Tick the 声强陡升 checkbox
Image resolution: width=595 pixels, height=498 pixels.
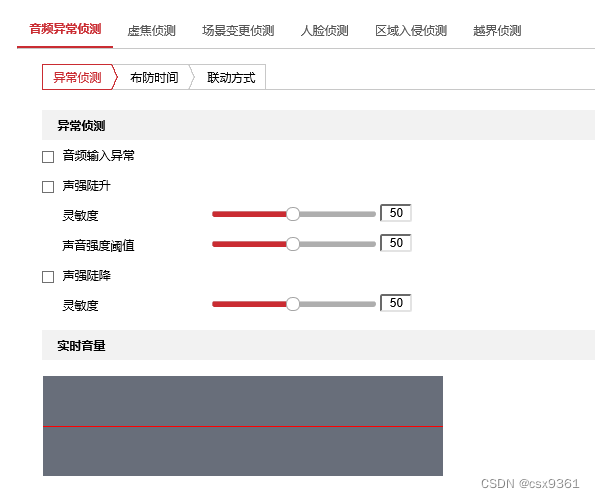pos(48,187)
